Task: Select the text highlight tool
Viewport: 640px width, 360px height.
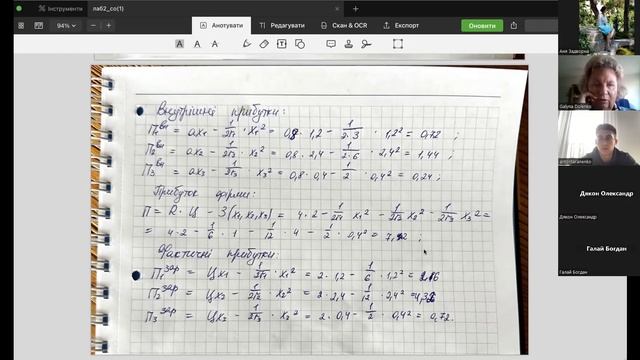Action: 179,44
